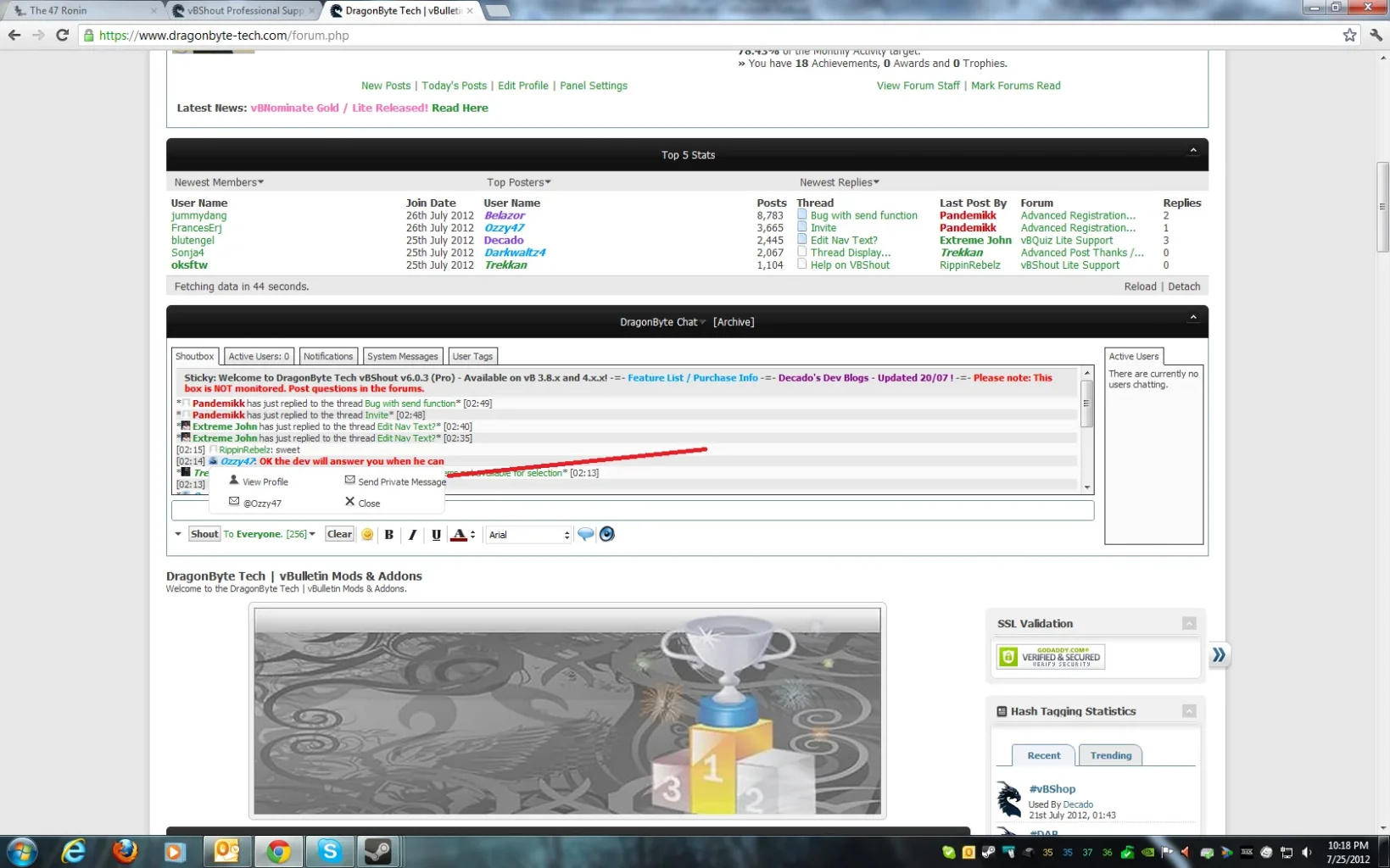Open Windows Media Player taskbar icon

(175, 851)
